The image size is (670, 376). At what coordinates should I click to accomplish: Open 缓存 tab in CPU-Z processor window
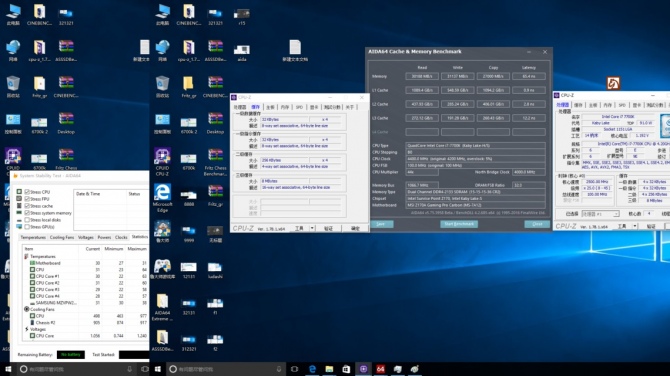(x=578, y=105)
